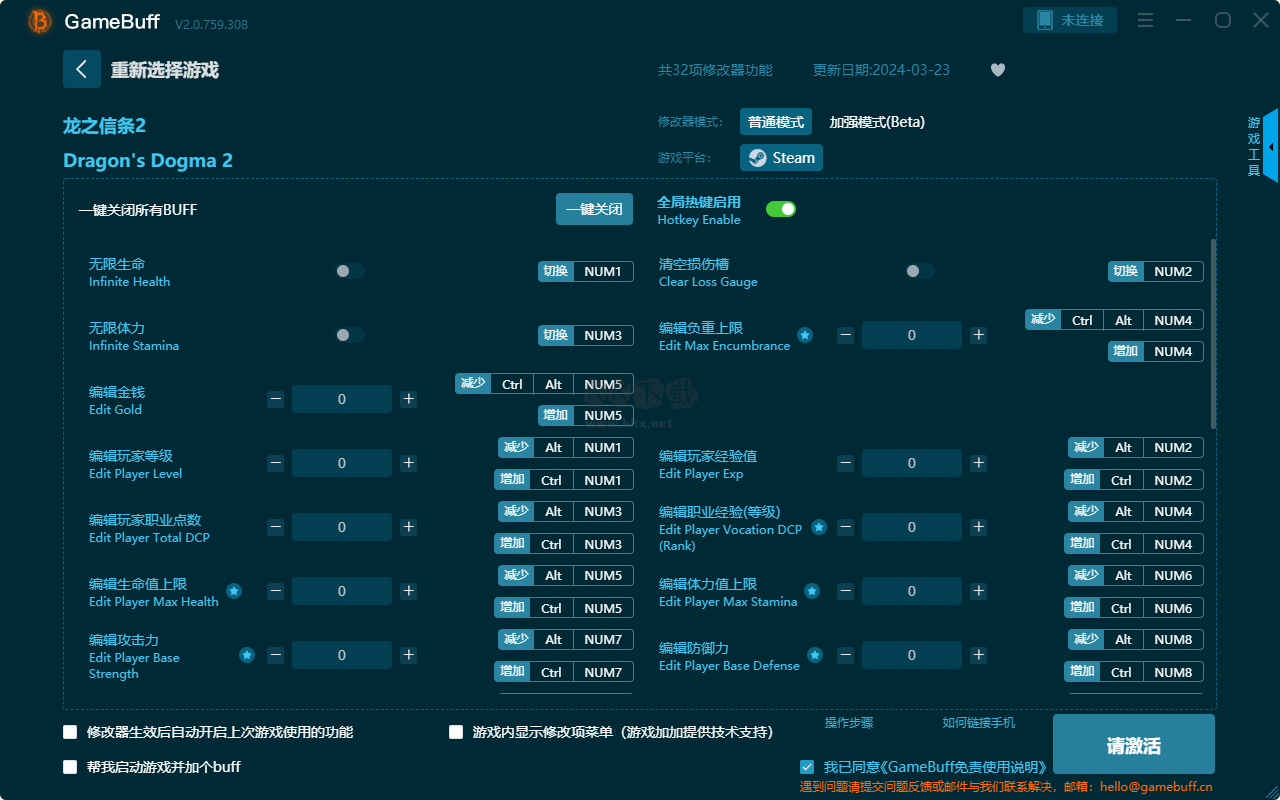Click the Edit Player Max Health value field

(342, 591)
